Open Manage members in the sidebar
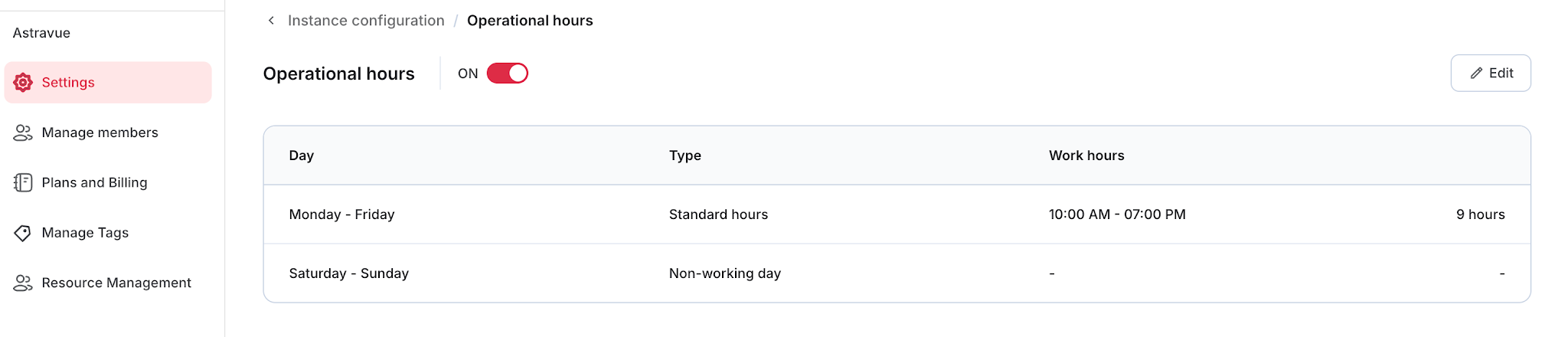The width and height of the screenshot is (1568, 337). point(108,133)
